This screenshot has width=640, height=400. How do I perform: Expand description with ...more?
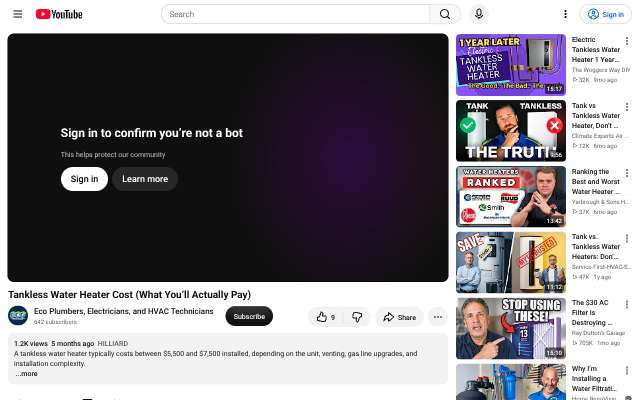click(27, 374)
